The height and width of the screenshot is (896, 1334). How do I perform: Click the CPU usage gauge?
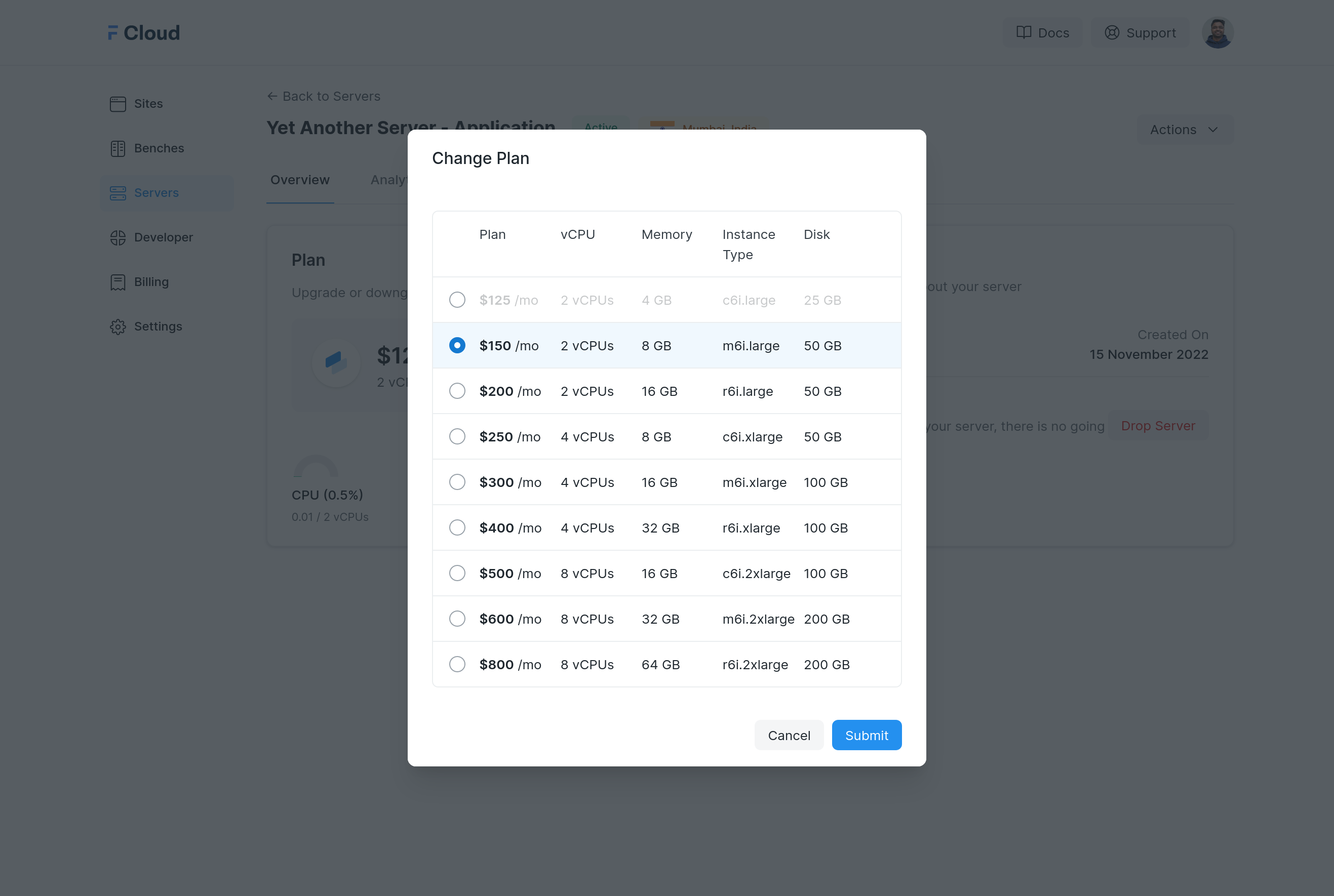click(x=316, y=466)
